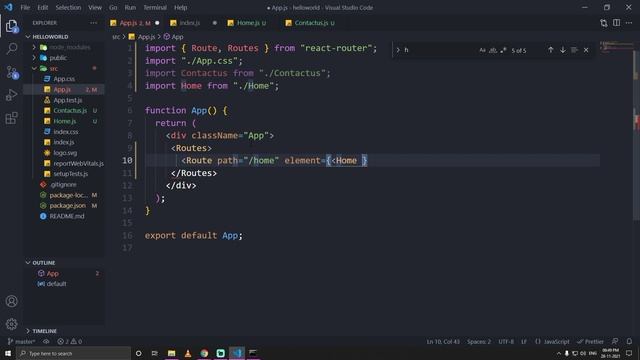
Task: Select App.js in the file tree
Action: (64, 89)
